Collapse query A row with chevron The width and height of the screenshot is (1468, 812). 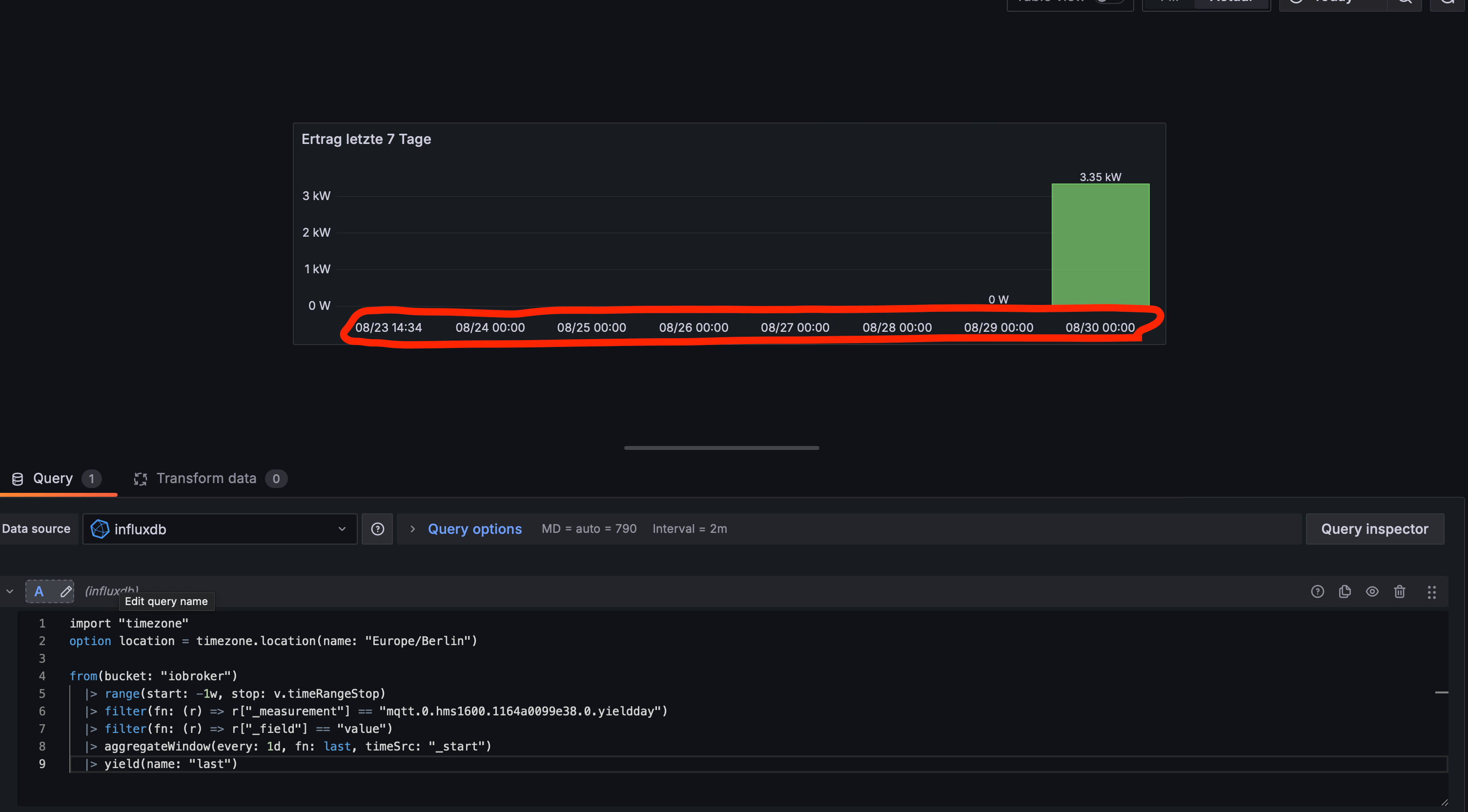click(x=10, y=591)
